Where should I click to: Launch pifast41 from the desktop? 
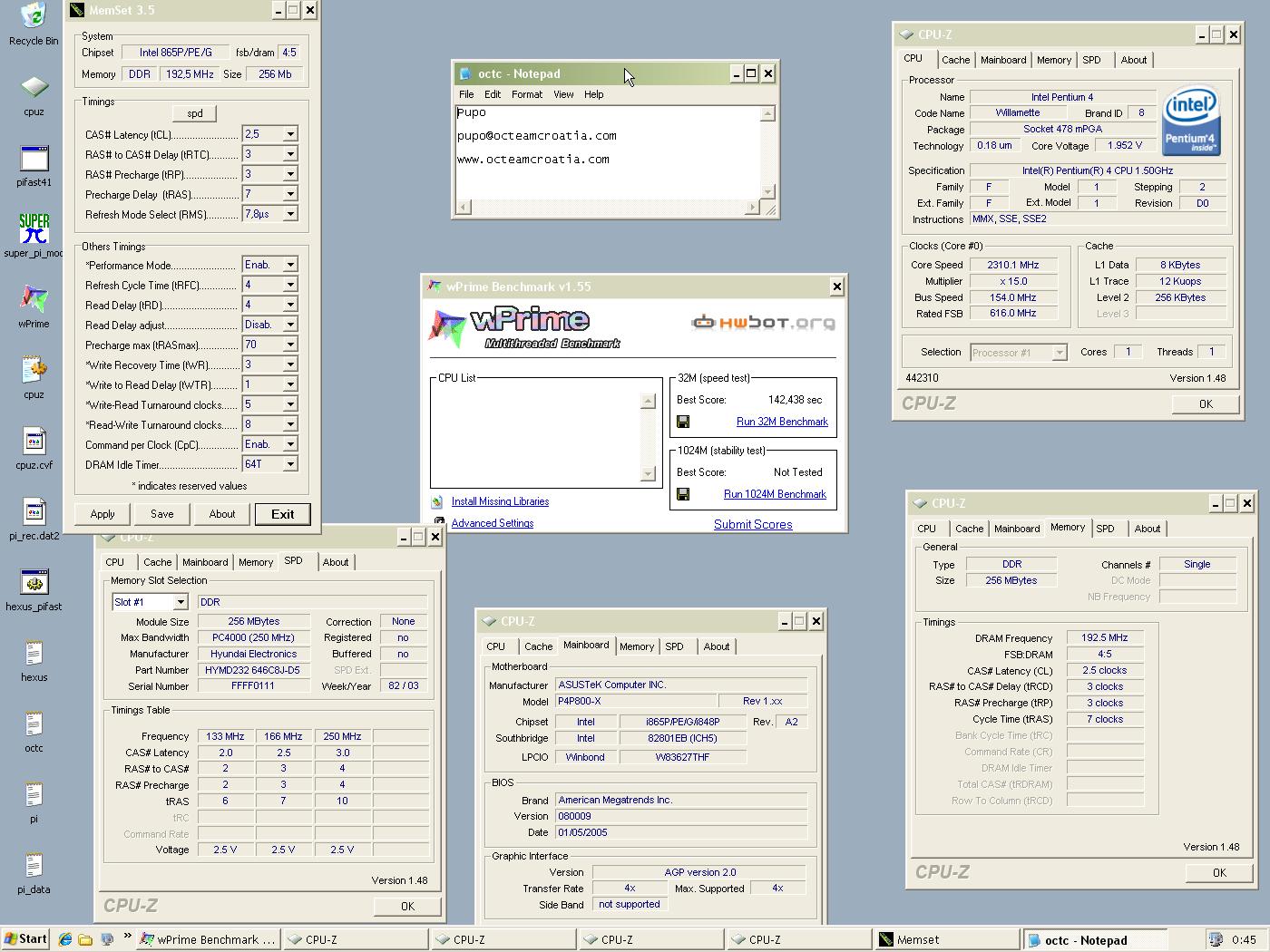[x=34, y=158]
